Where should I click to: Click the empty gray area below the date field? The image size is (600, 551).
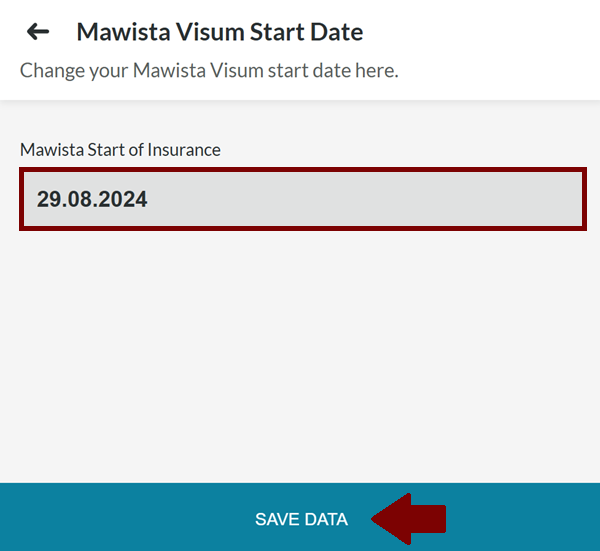point(300,350)
